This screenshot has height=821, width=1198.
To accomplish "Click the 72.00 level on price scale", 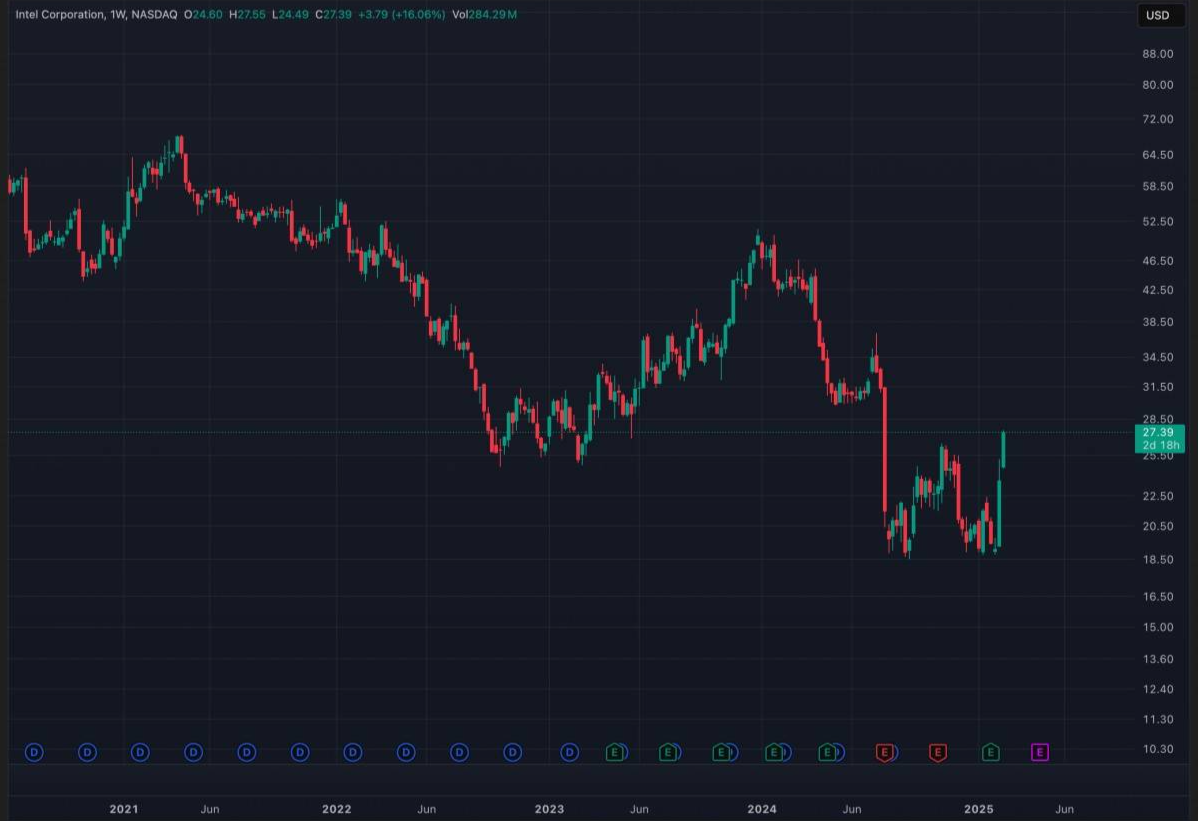I will (x=1158, y=119).
